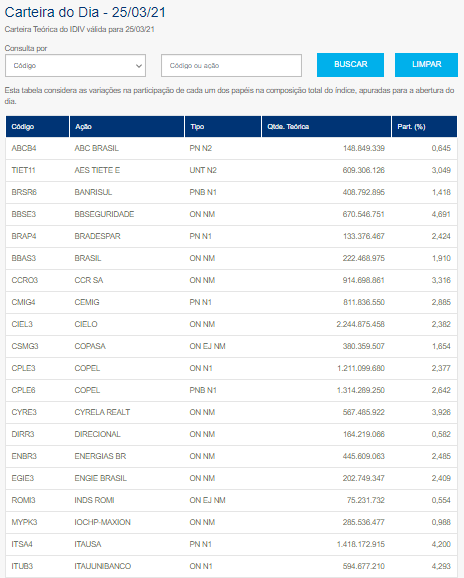Click the participation value 4,293
The image size is (464, 578).
[441, 566]
